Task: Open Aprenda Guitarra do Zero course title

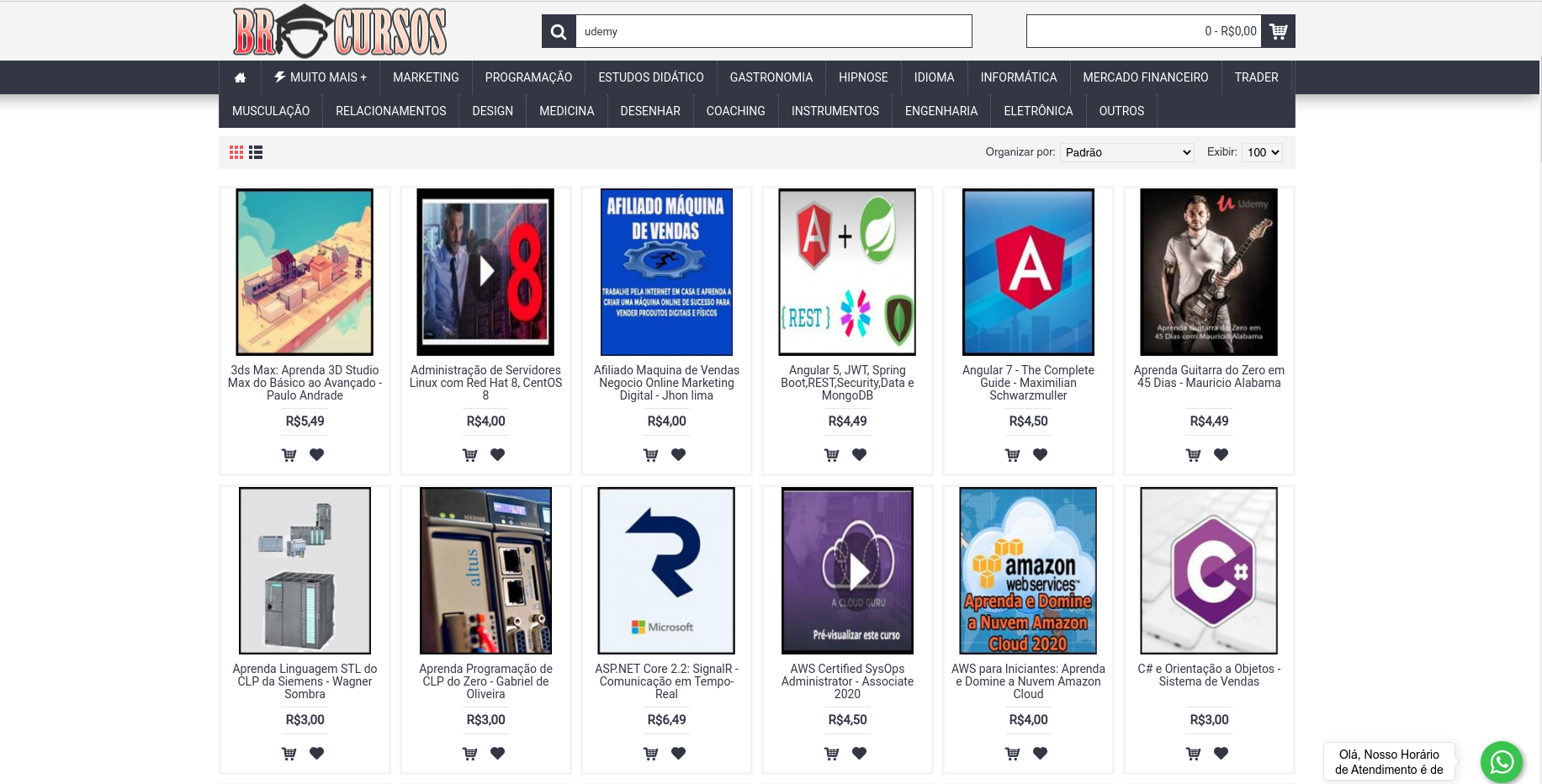Action: pos(1209,377)
